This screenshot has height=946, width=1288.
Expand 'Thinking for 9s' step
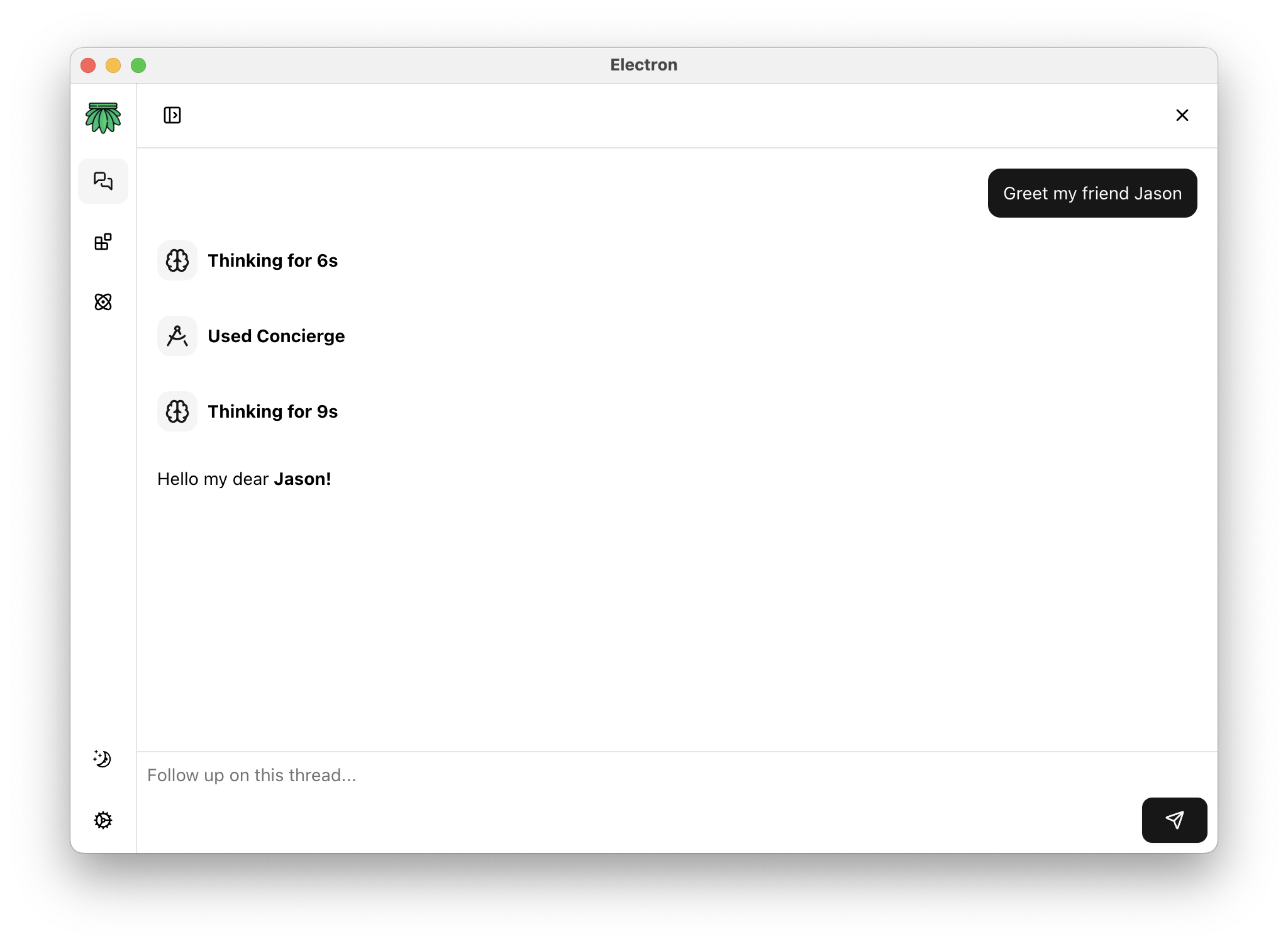[272, 411]
